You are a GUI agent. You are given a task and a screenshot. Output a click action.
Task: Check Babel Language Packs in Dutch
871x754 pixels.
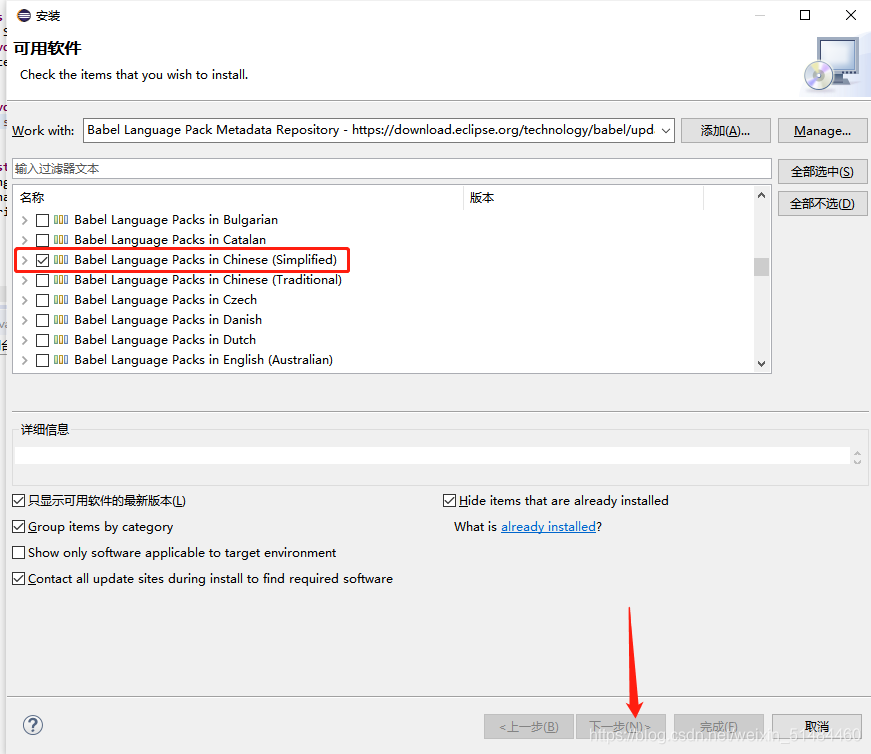pyautogui.click(x=42, y=340)
